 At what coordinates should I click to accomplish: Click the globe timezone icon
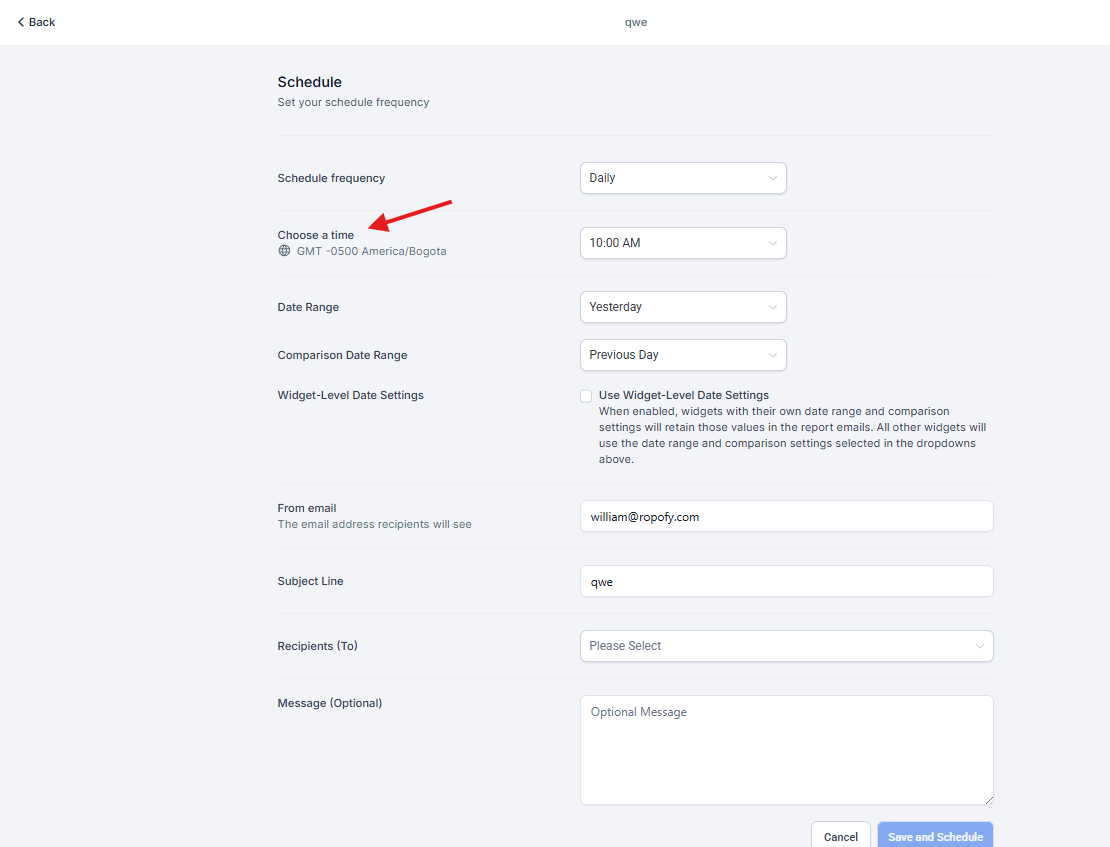pos(284,251)
